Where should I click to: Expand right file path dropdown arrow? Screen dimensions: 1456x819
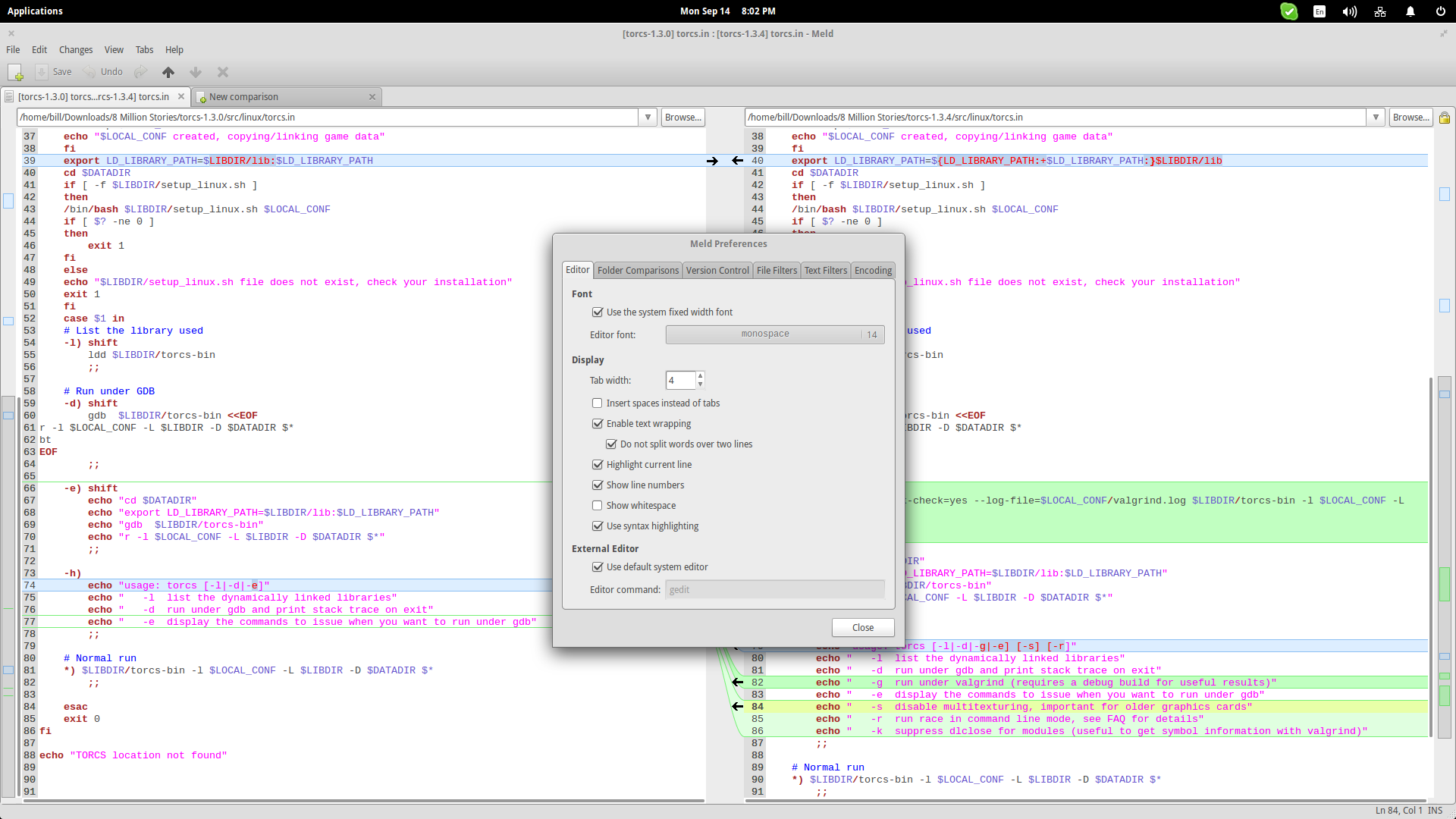(1376, 118)
